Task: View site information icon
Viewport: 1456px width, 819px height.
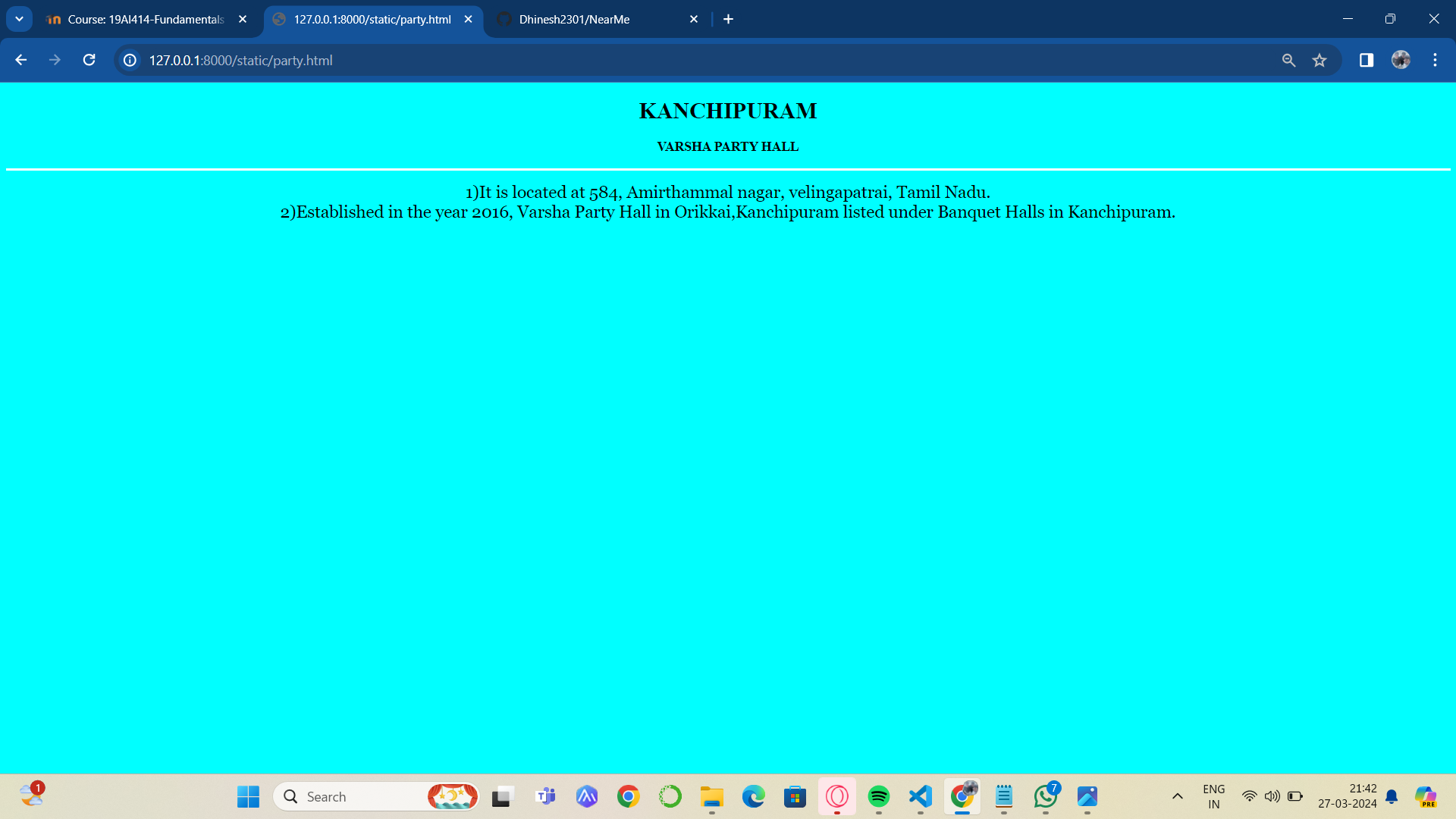Action: [130, 60]
